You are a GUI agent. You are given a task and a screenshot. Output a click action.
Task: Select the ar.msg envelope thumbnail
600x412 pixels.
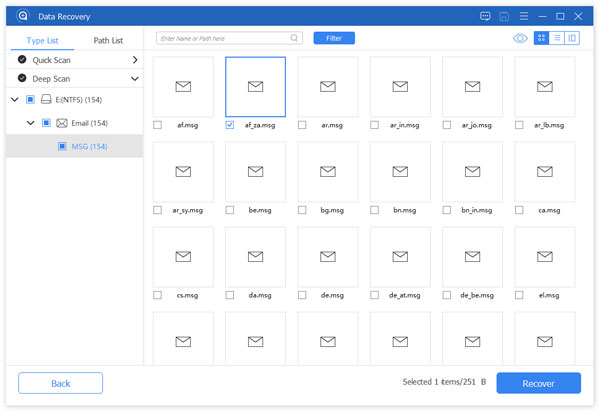[328, 87]
